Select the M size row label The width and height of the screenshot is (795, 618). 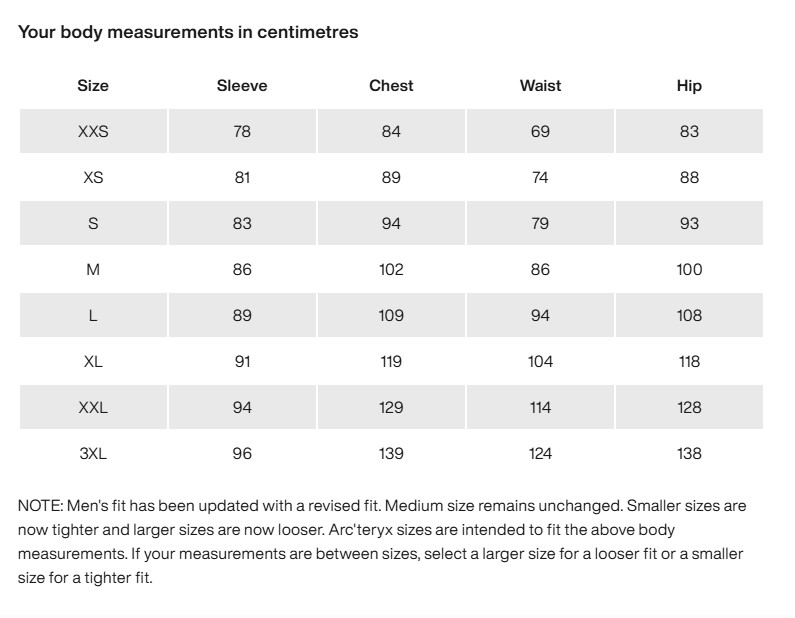pyautogui.click(x=93, y=269)
